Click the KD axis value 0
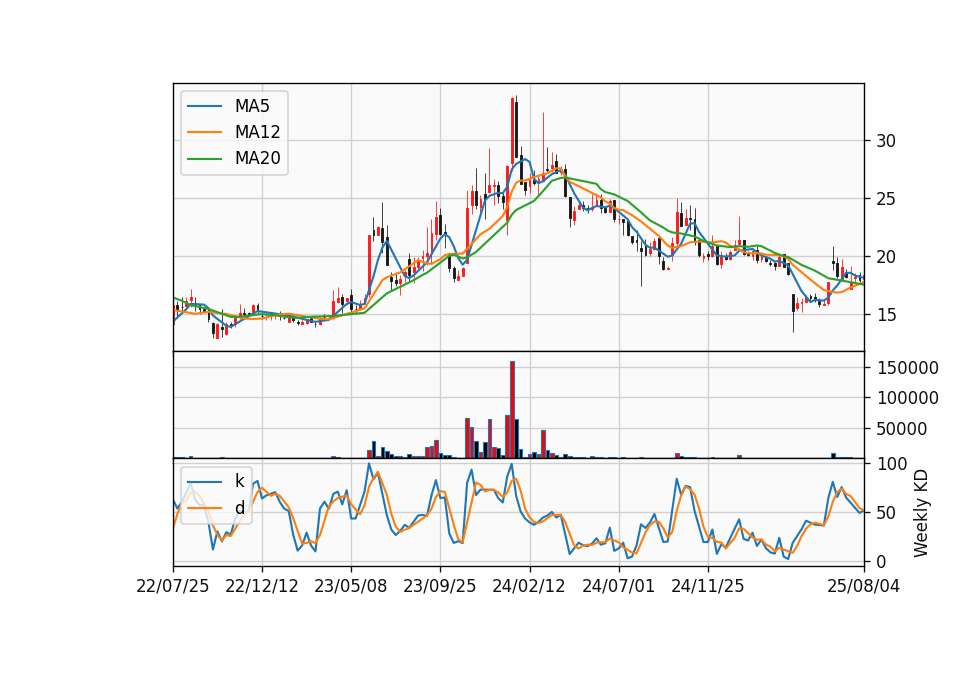960x690 pixels. (x=881, y=561)
